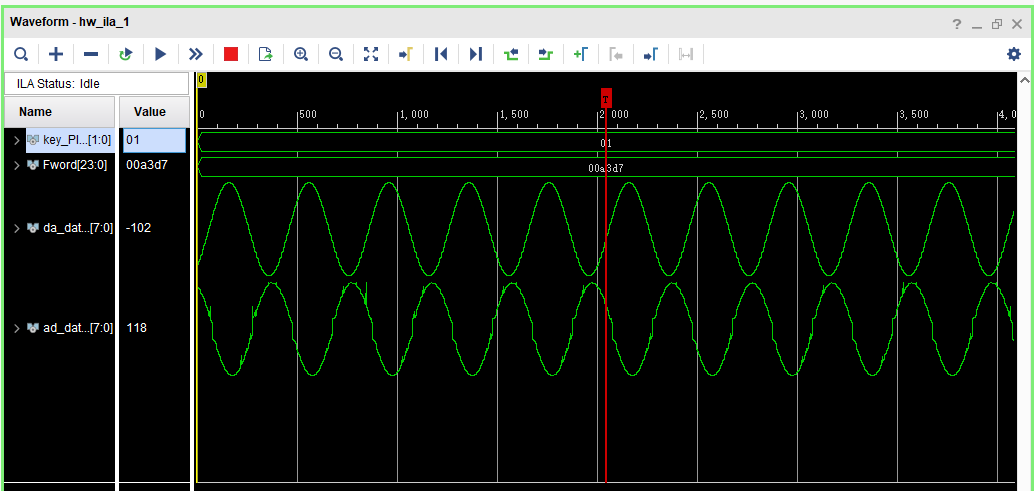This screenshot has height=491, width=1034.
Task: Close the Waveform hw_ila_1 panel
Action: [1017, 24]
